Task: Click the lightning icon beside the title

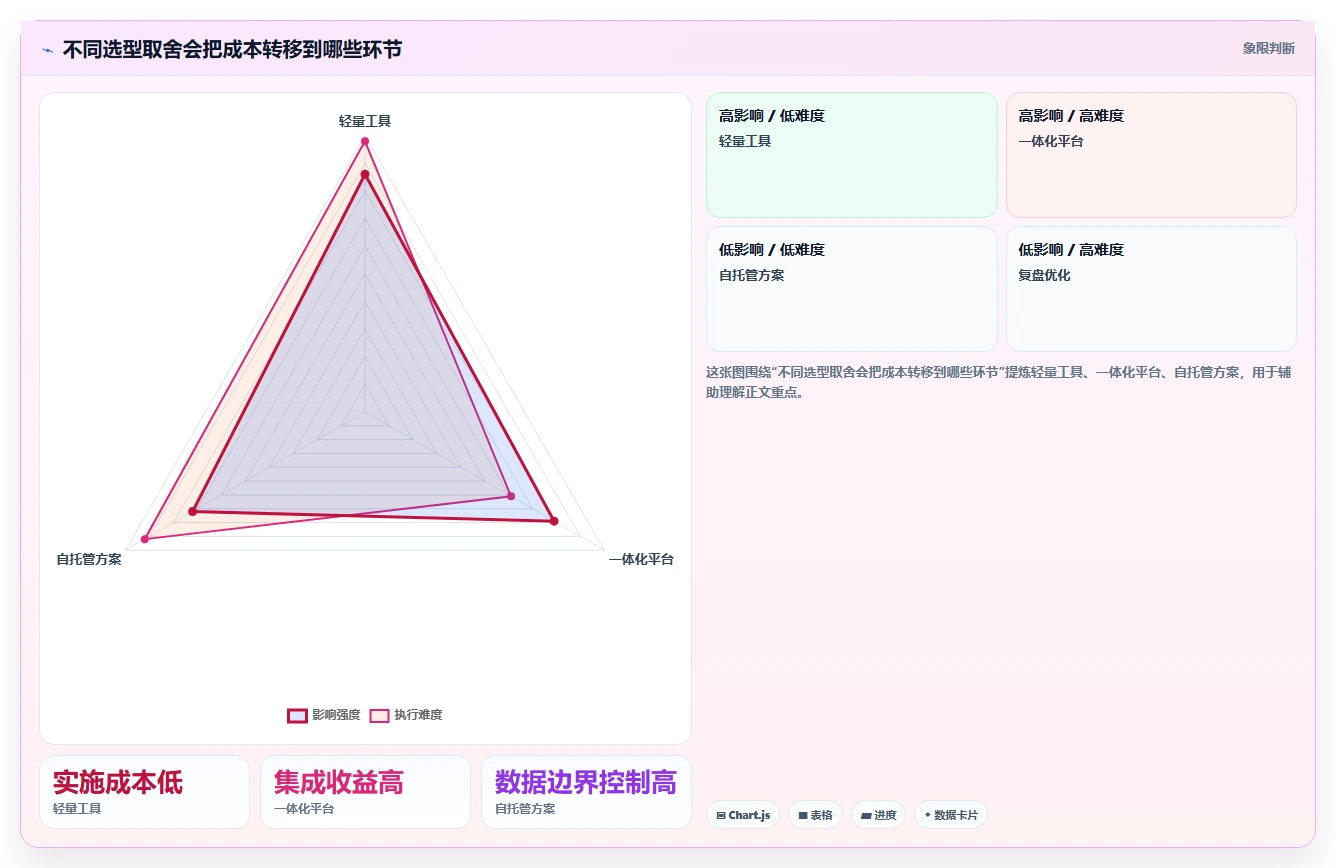Action: (47, 50)
